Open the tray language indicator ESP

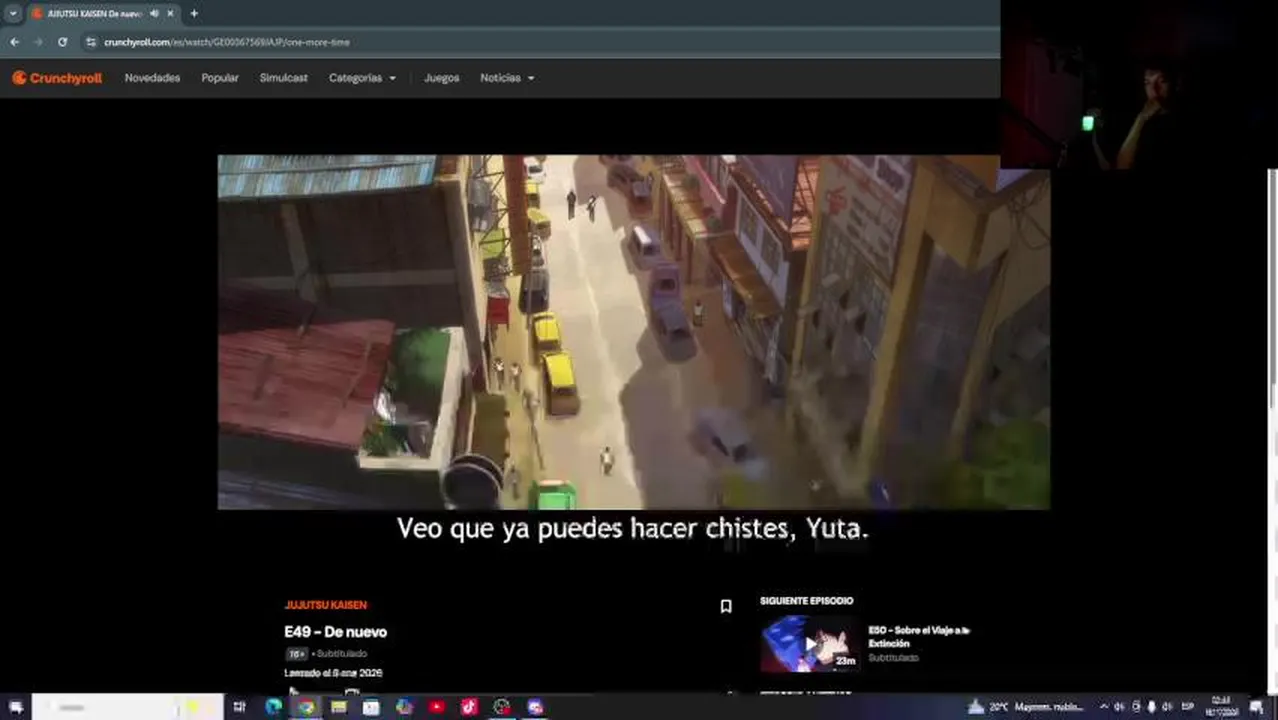tap(1188, 707)
